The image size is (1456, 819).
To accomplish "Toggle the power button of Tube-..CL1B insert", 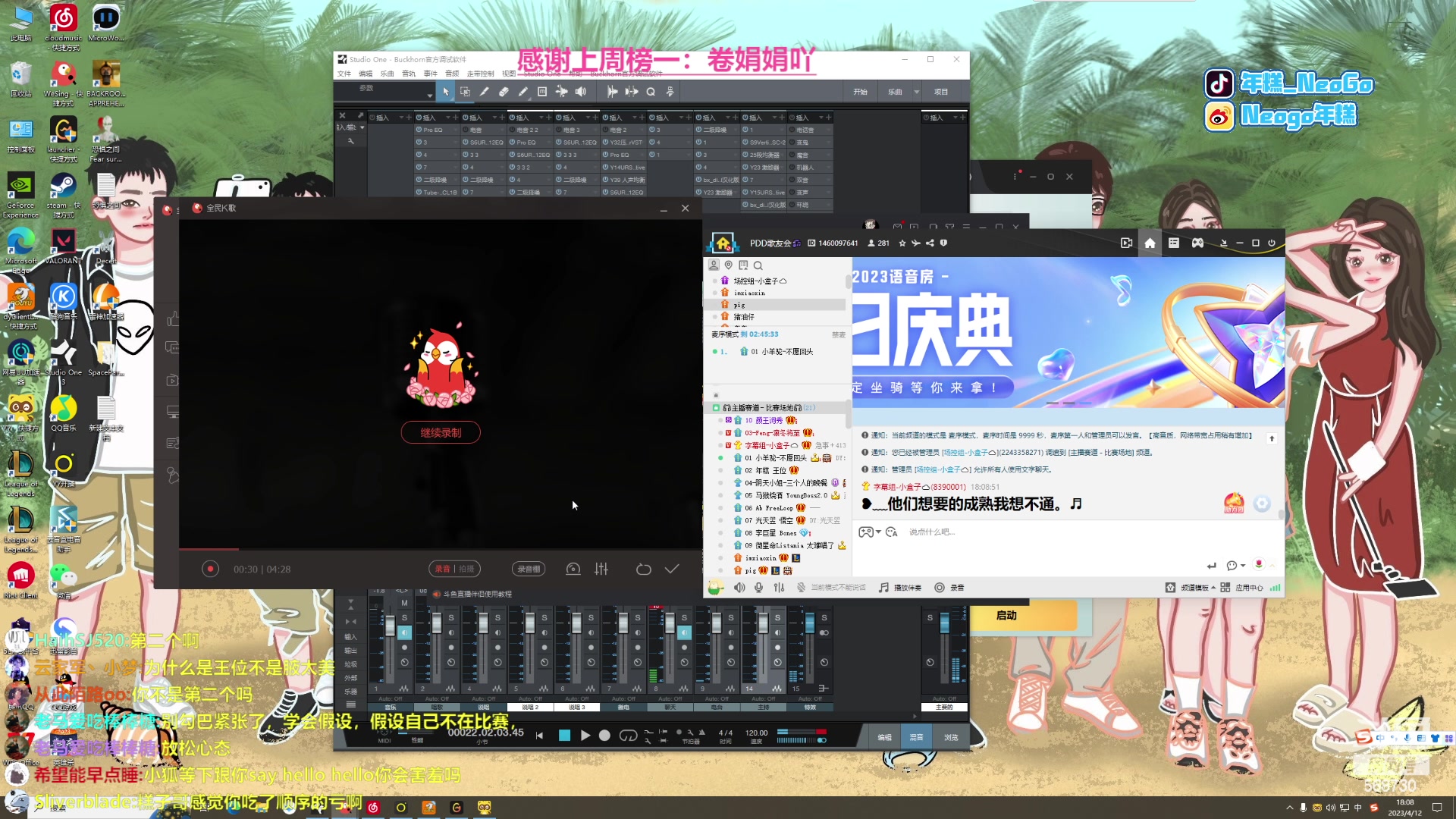I will coord(419,192).
